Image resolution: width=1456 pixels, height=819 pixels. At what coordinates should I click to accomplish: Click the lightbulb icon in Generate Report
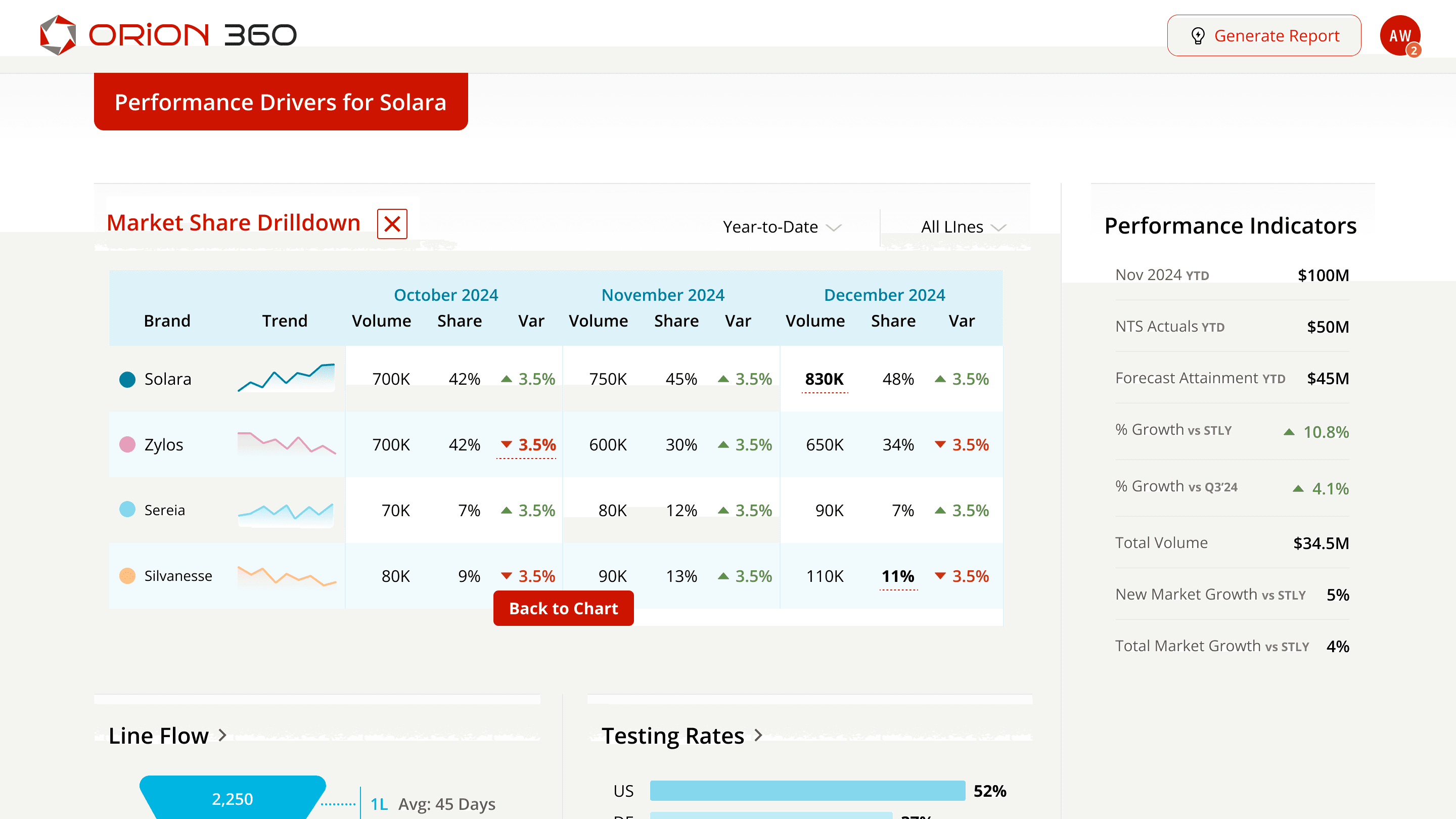coord(1198,35)
